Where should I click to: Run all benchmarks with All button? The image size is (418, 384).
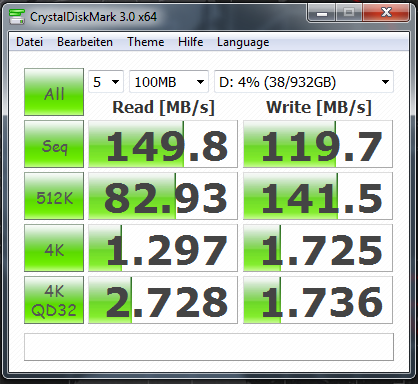[54, 92]
